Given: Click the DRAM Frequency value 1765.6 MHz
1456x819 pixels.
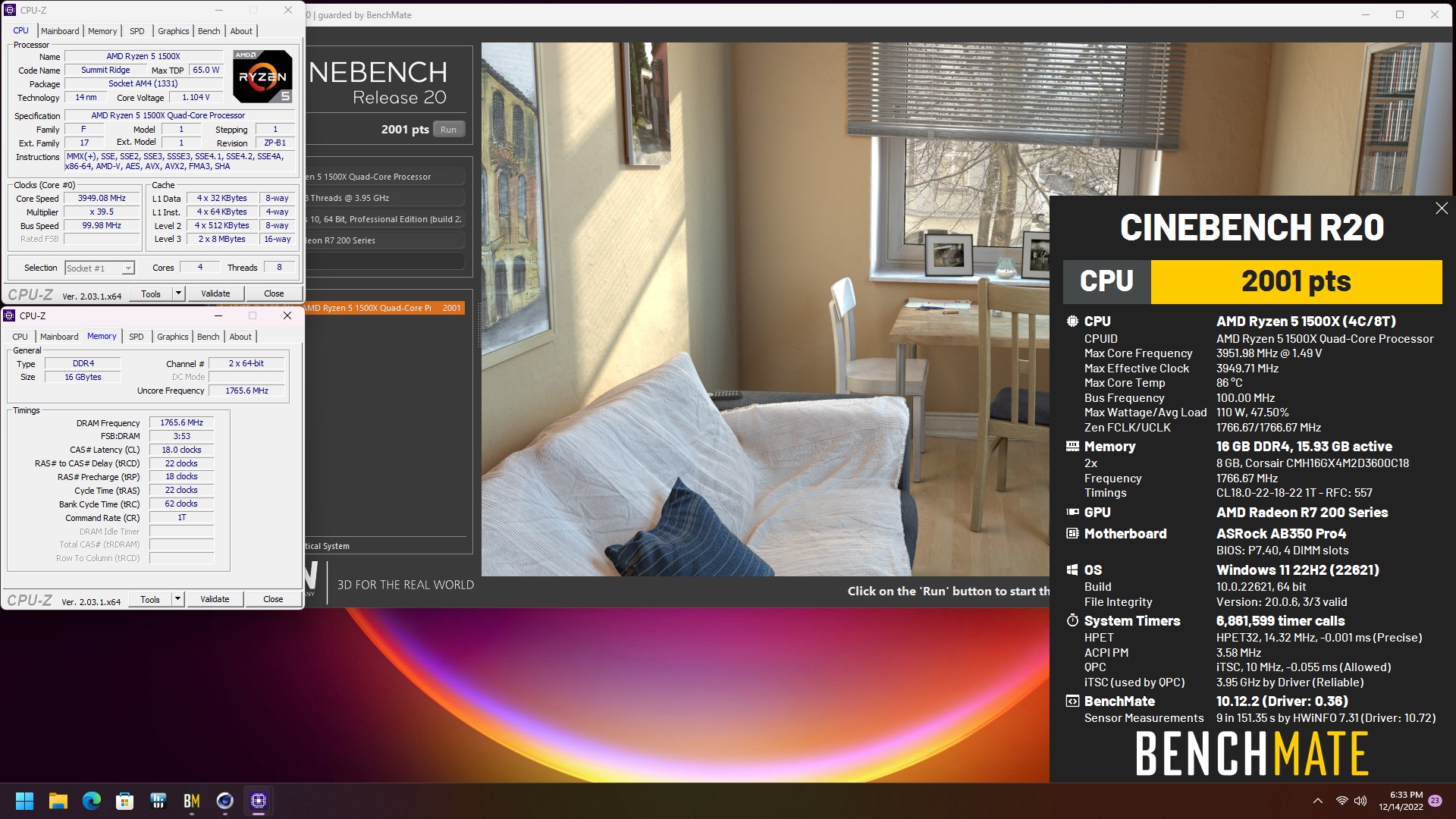Looking at the screenshot, I should 182,423.
